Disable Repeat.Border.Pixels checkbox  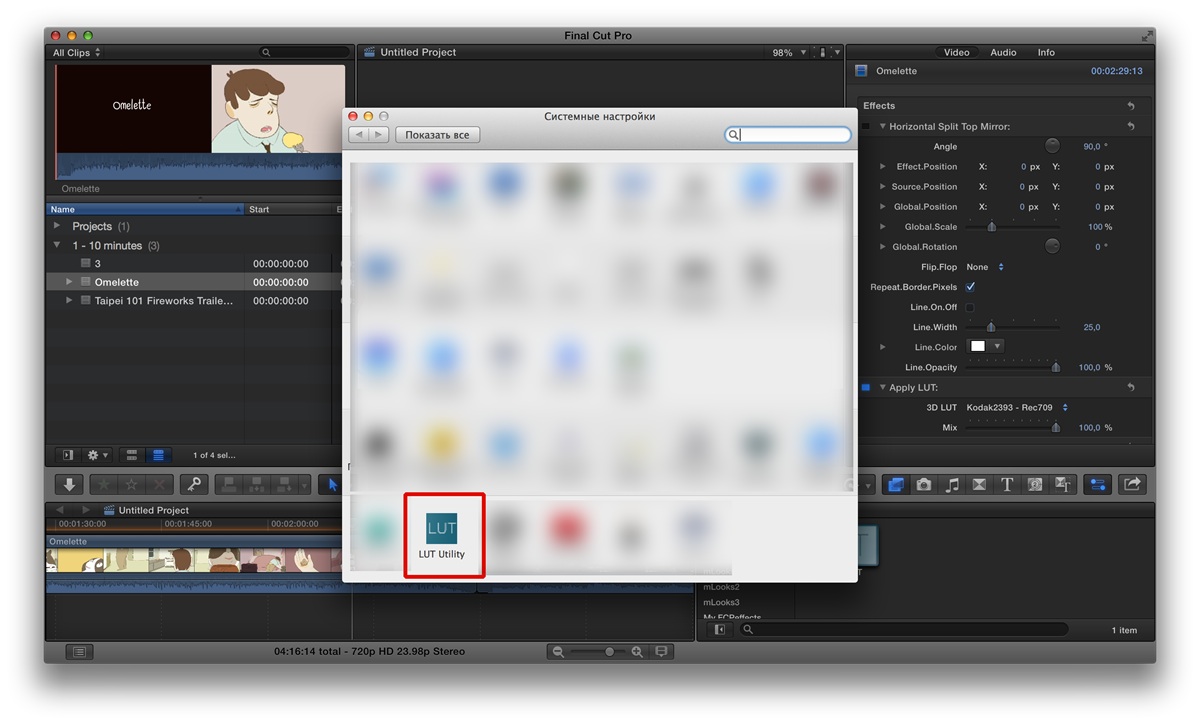(x=970, y=287)
